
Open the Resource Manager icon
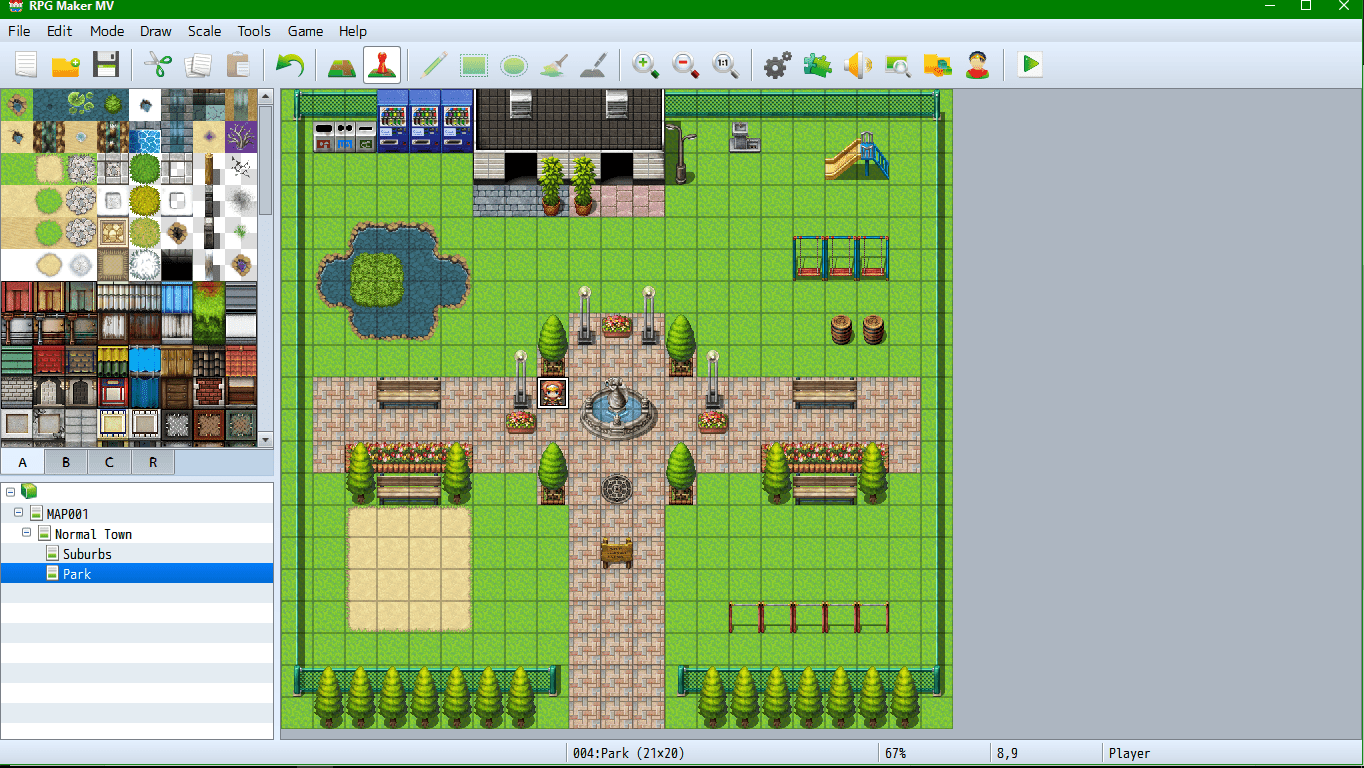click(938, 65)
